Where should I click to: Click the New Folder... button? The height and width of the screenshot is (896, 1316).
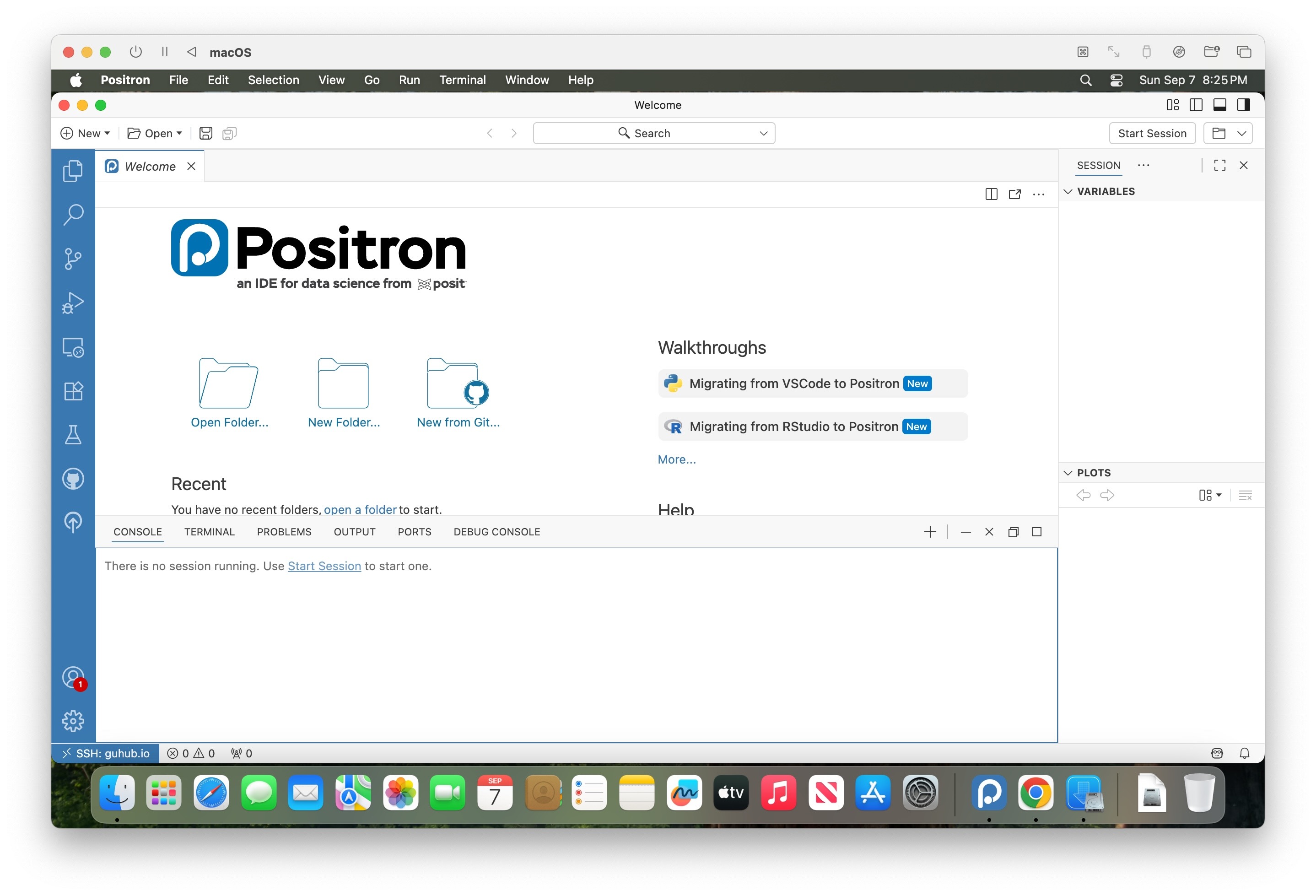[344, 393]
